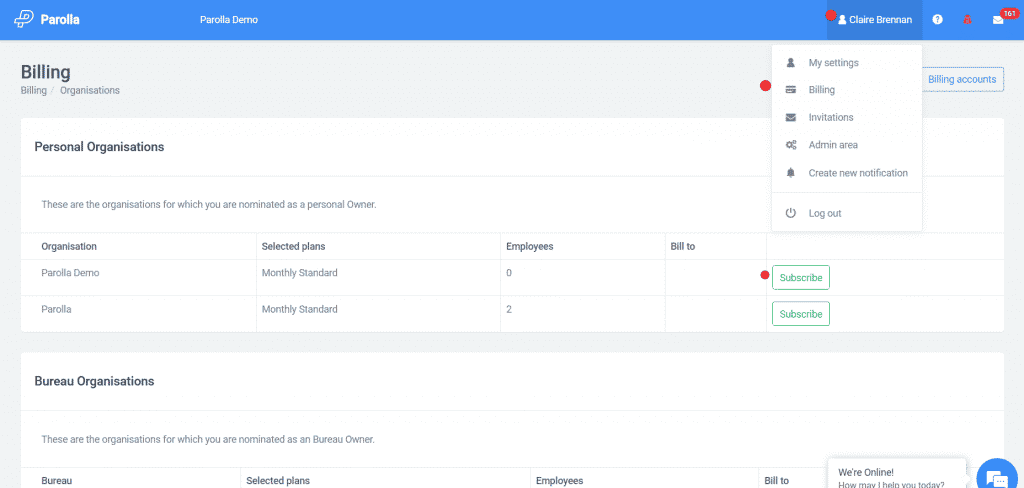This screenshot has height=488, width=1024.
Task: Click Employees header in Personal table
Action: (530, 246)
